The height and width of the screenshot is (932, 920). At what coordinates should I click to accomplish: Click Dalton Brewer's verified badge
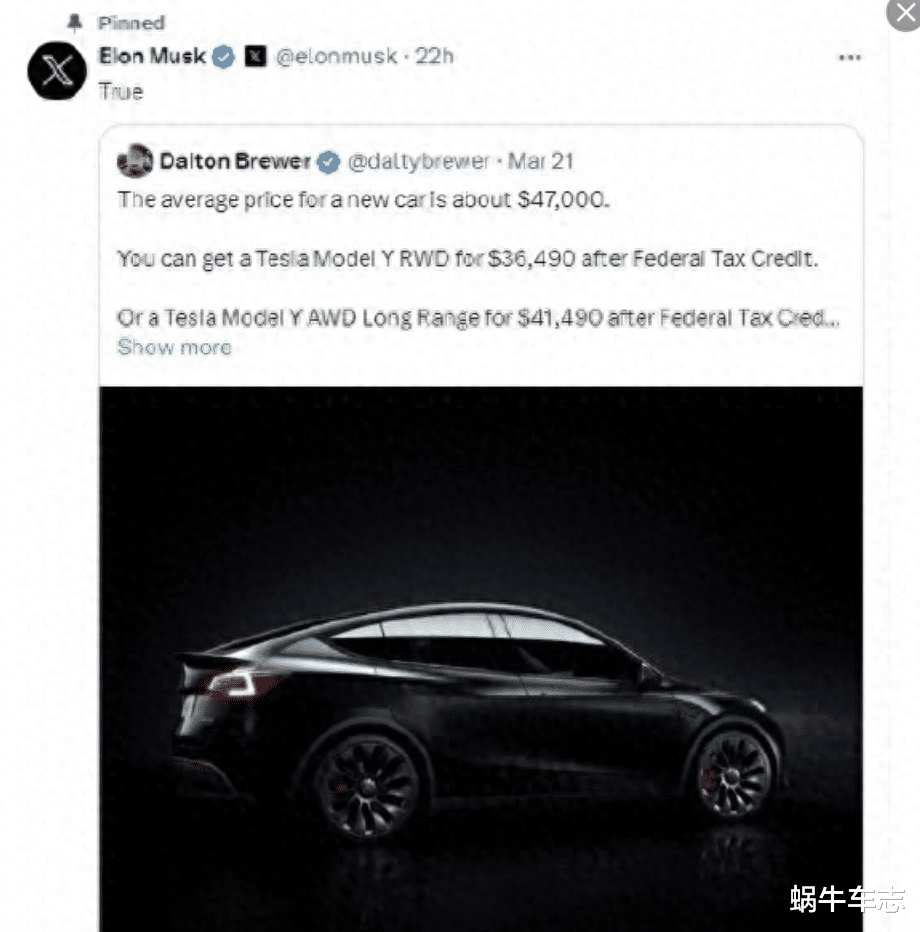pyautogui.click(x=328, y=162)
